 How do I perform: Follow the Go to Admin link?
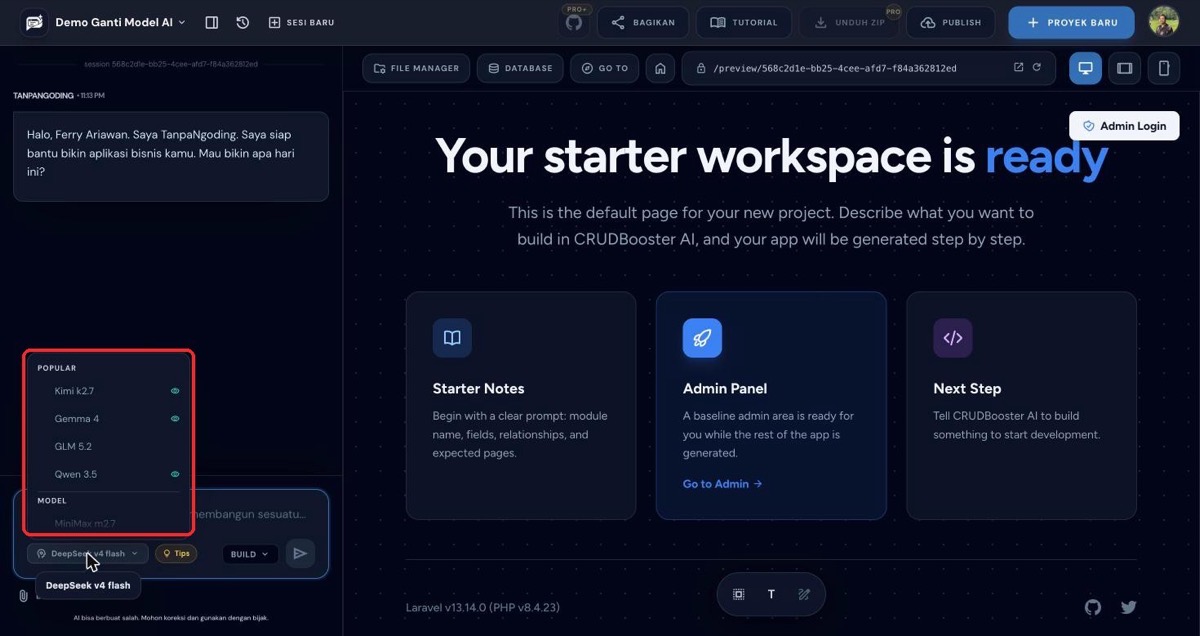(722, 484)
